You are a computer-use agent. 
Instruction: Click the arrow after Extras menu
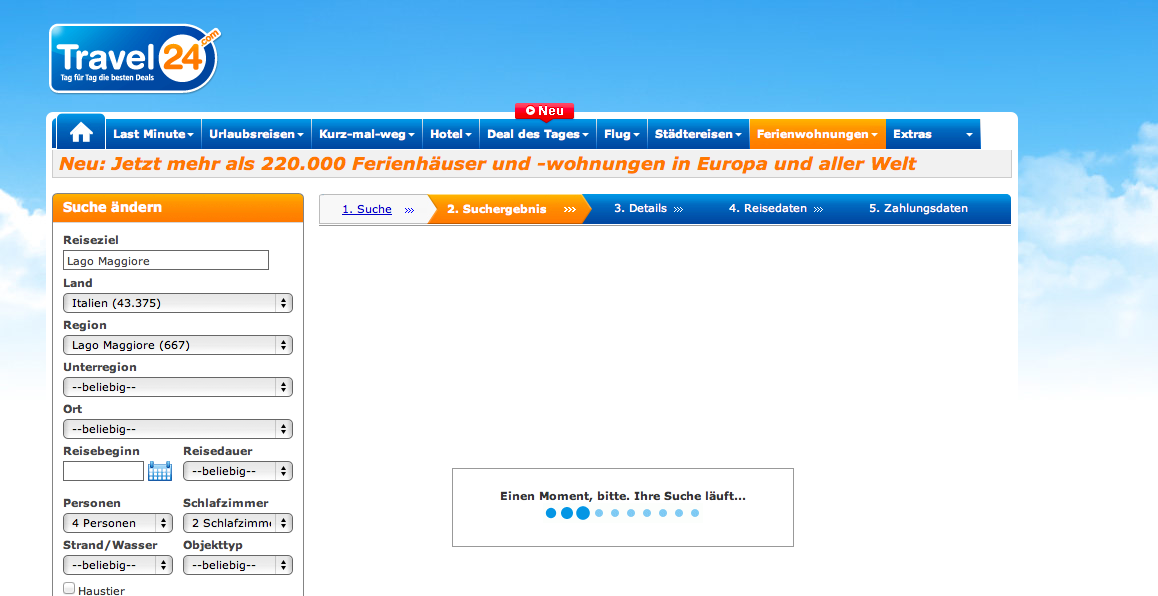pos(968,134)
